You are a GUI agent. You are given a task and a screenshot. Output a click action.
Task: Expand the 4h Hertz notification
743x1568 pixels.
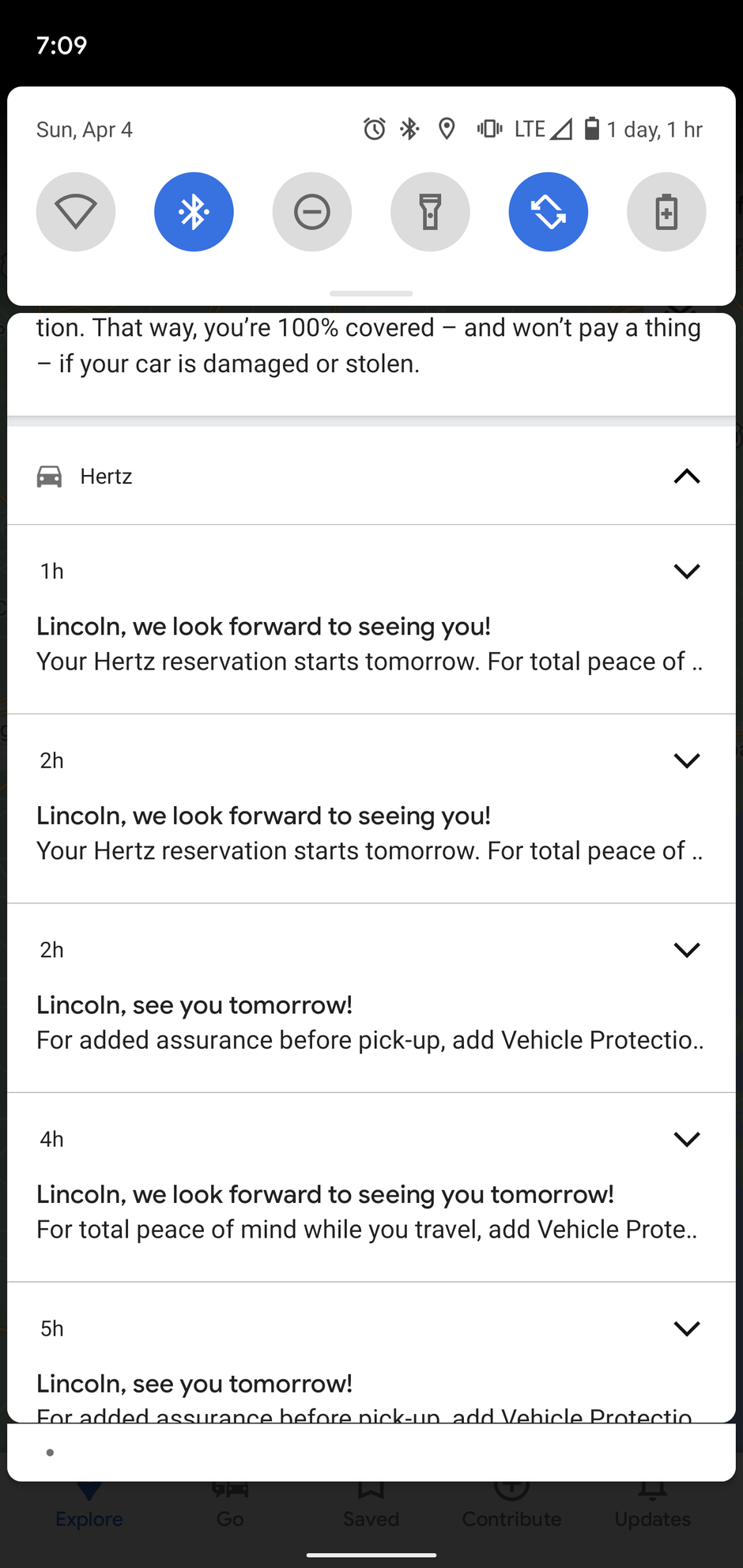click(687, 1139)
